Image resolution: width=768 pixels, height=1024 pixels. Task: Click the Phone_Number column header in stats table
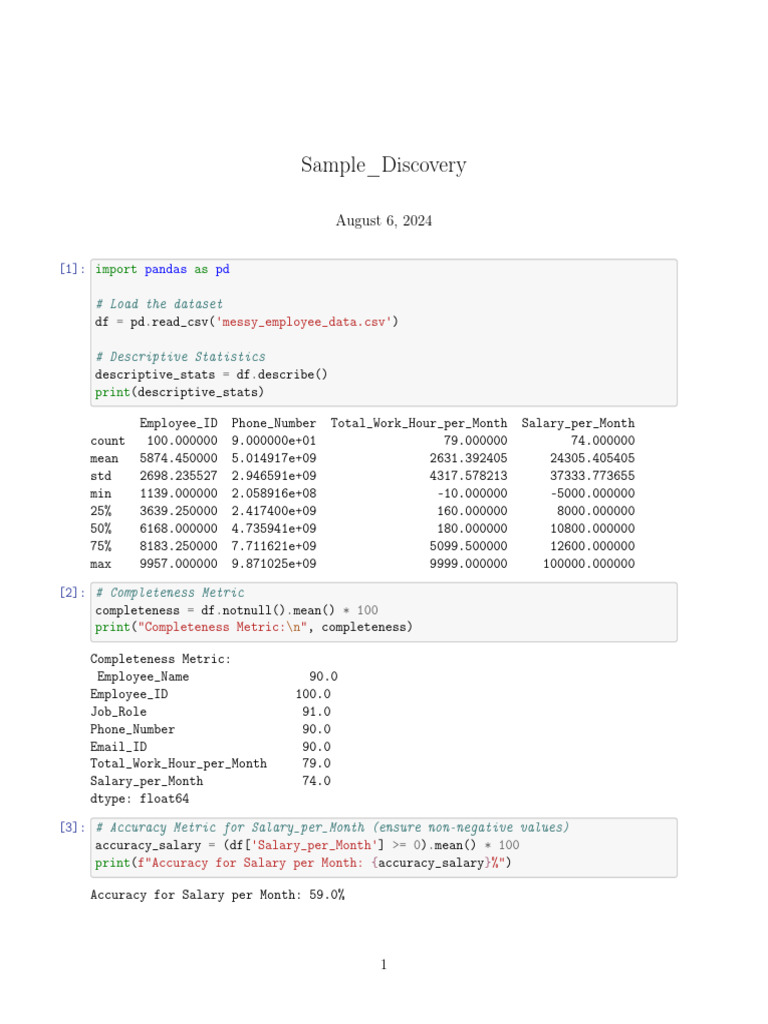click(274, 423)
